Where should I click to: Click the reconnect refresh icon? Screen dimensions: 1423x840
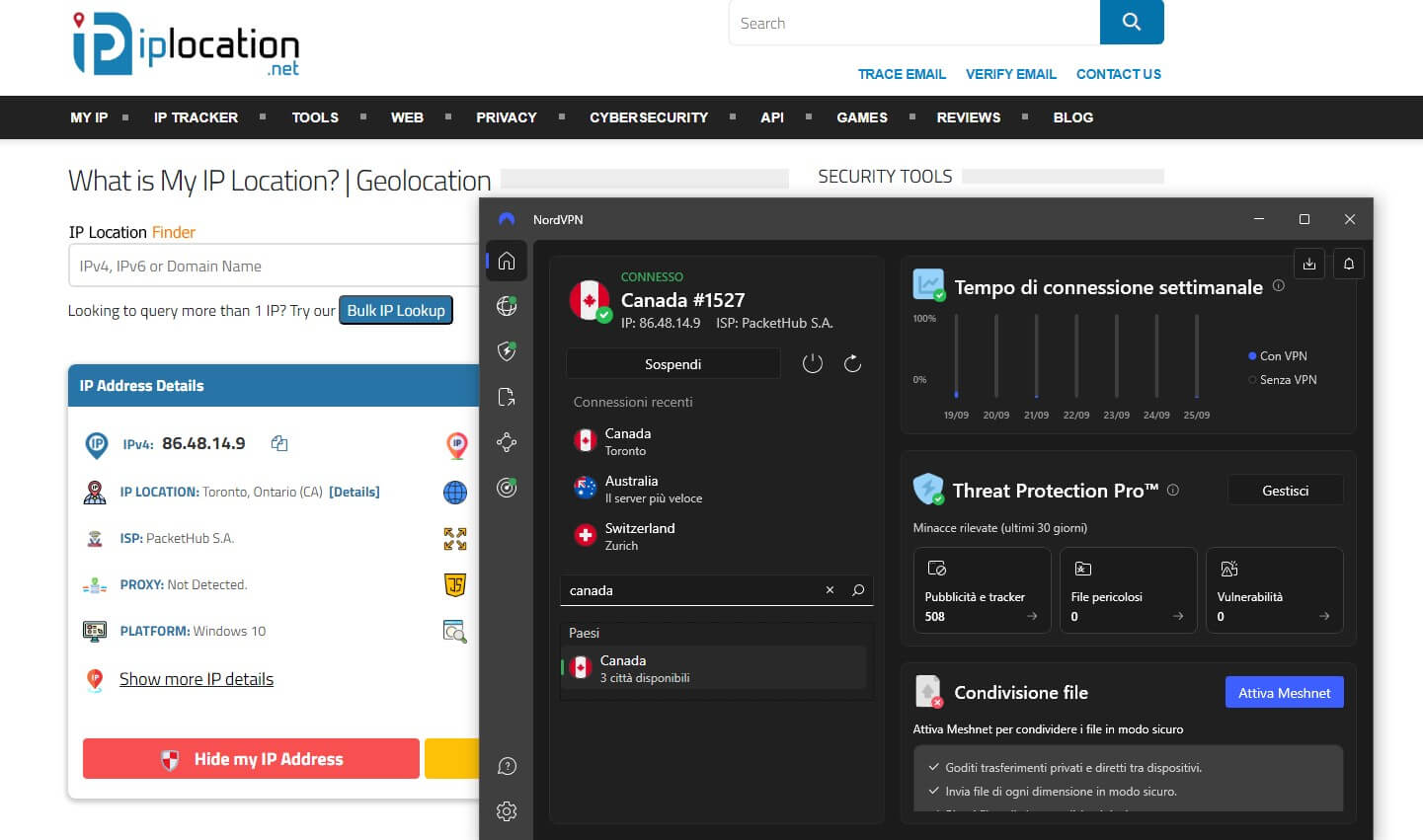[x=852, y=364]
